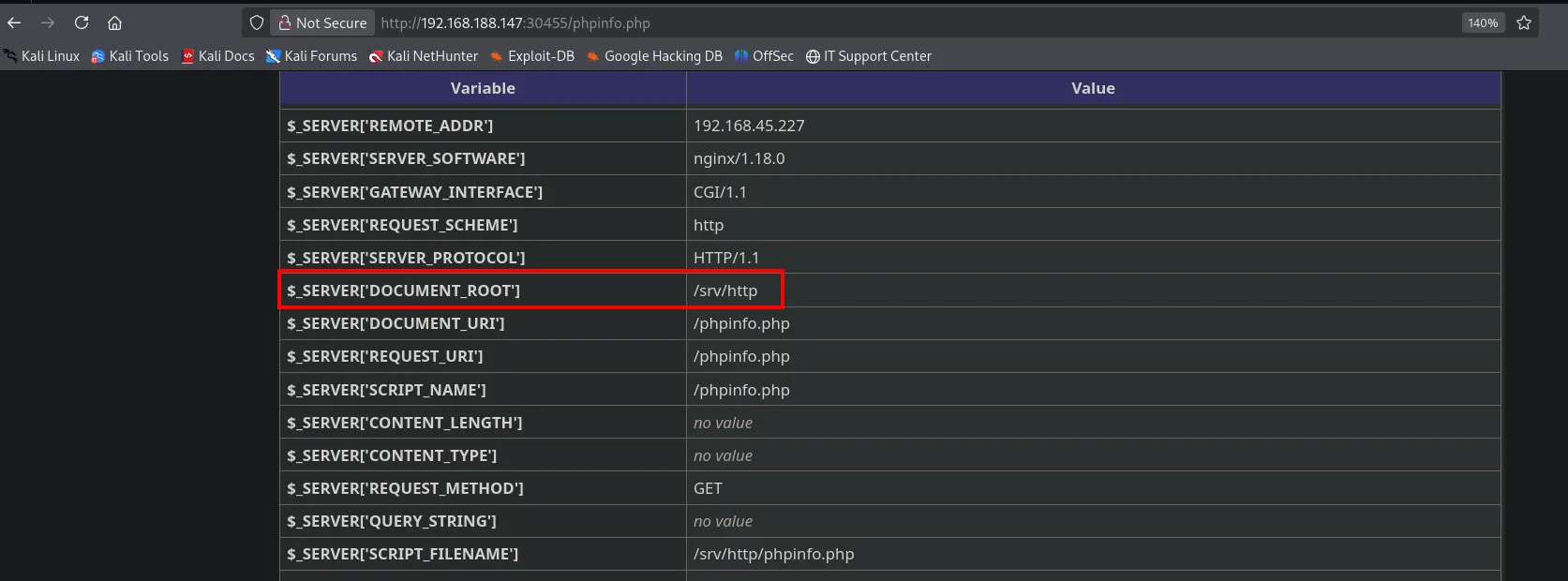Select the $_SERVER['REMOTE_ADDR'] variable cell
The image size is (1568, 581).
(483, 126)
